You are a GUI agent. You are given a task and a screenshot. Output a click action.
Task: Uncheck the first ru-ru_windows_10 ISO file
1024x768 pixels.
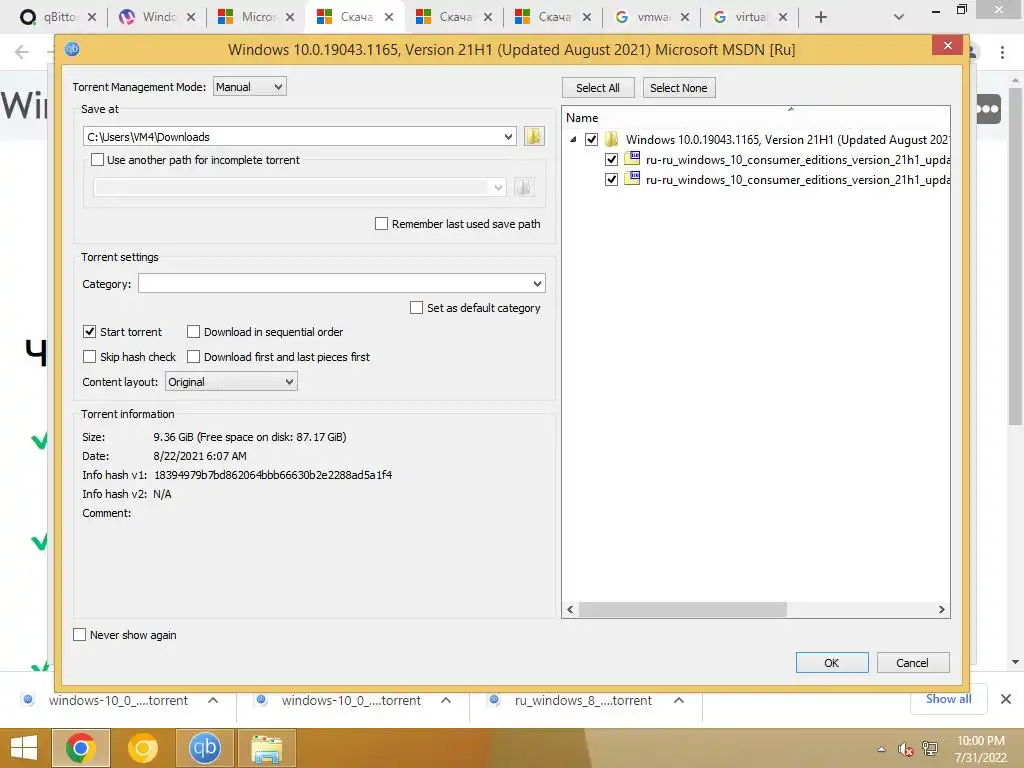[x=611, y=159]
